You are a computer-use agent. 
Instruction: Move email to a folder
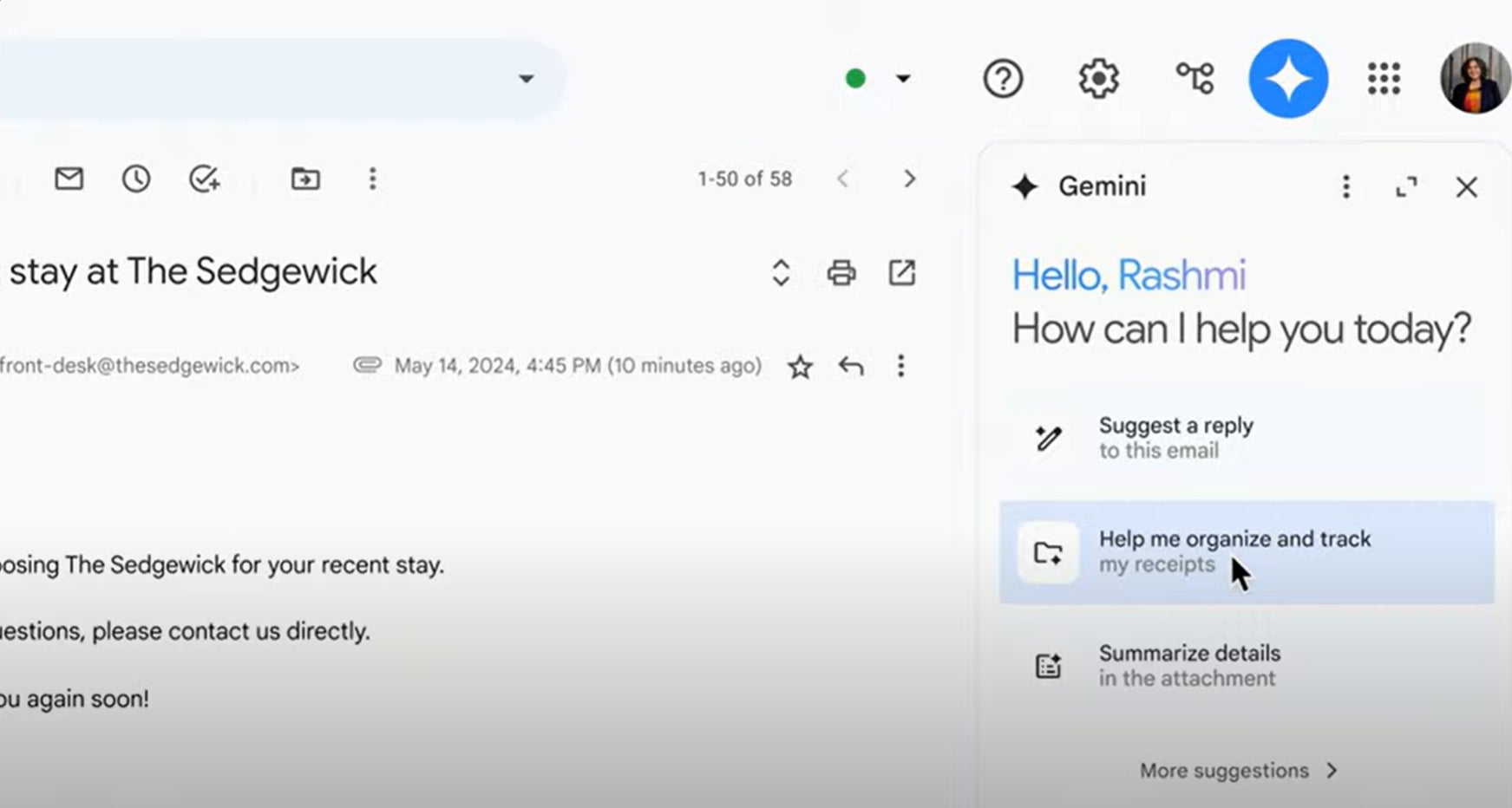pos(304,179)
